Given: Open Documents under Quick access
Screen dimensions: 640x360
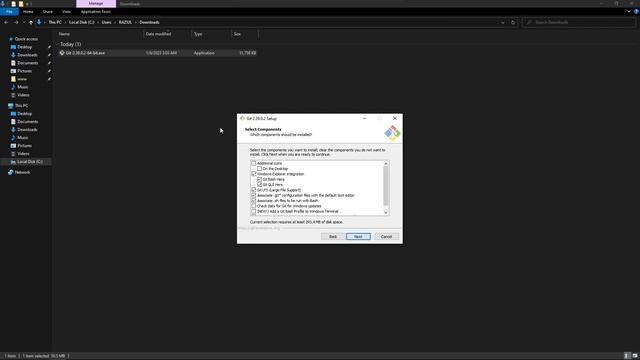Looking at the screenshot, I should 27,63.
